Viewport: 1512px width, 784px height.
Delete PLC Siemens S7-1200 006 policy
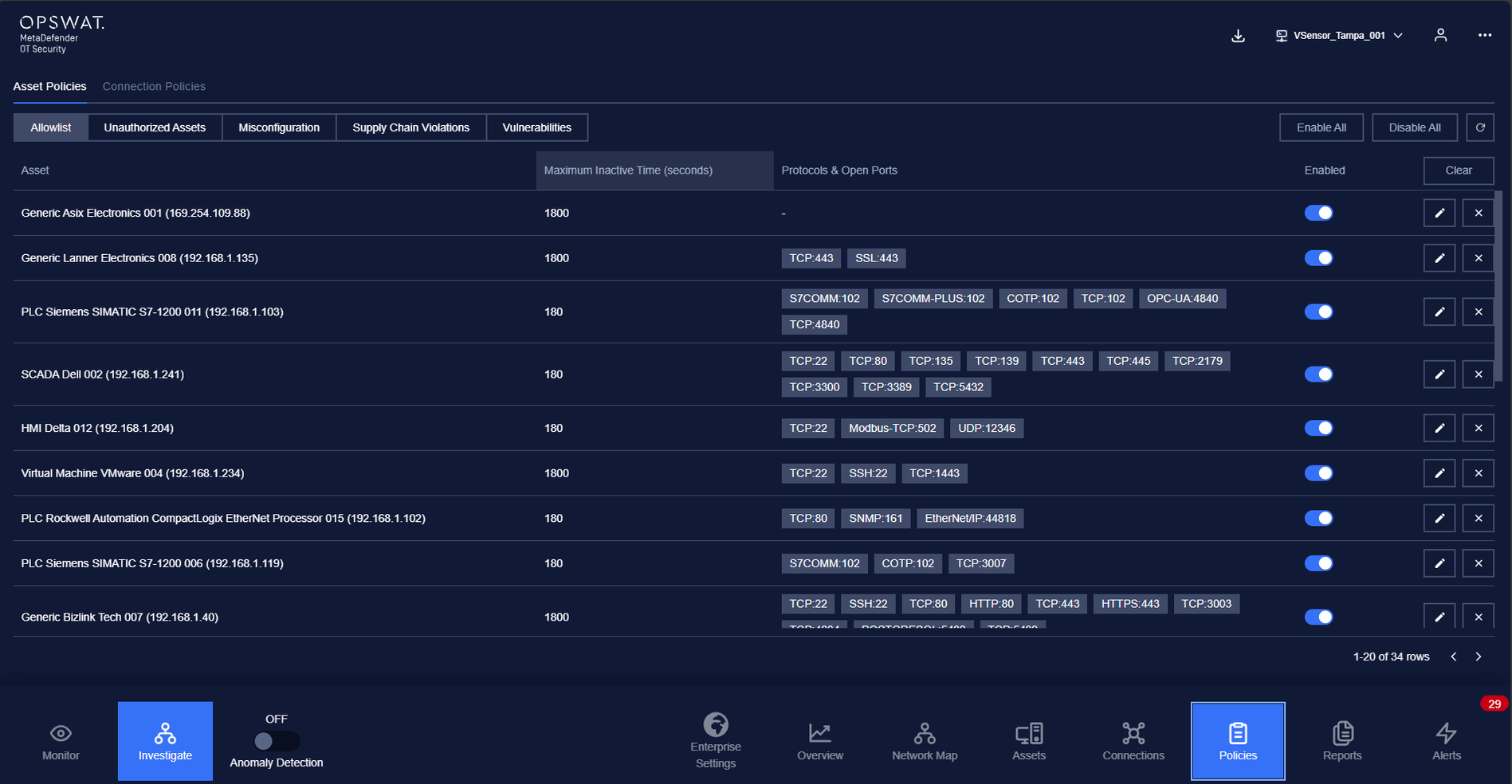(x=1479, y=563)
